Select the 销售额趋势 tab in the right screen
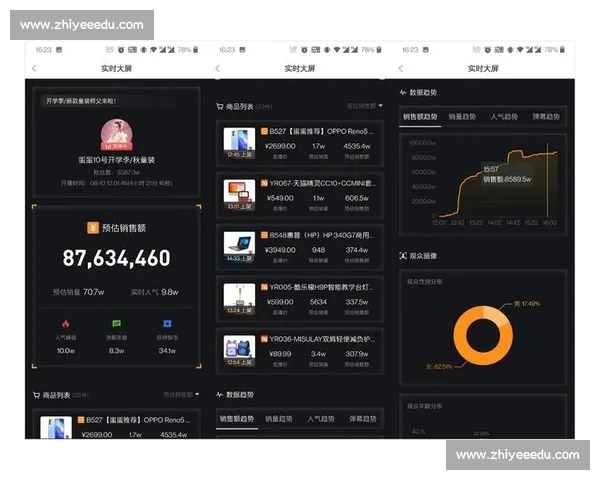Image resolution: width=600 pixels, height=480 pixels. (422, 117)
